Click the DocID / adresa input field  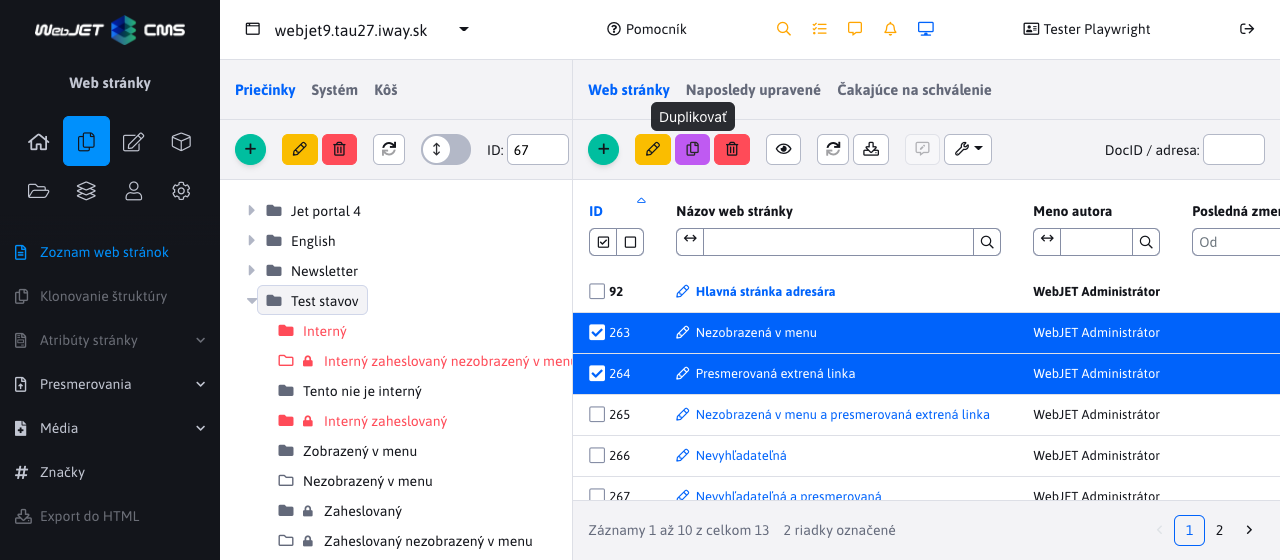coord(1233,150)
